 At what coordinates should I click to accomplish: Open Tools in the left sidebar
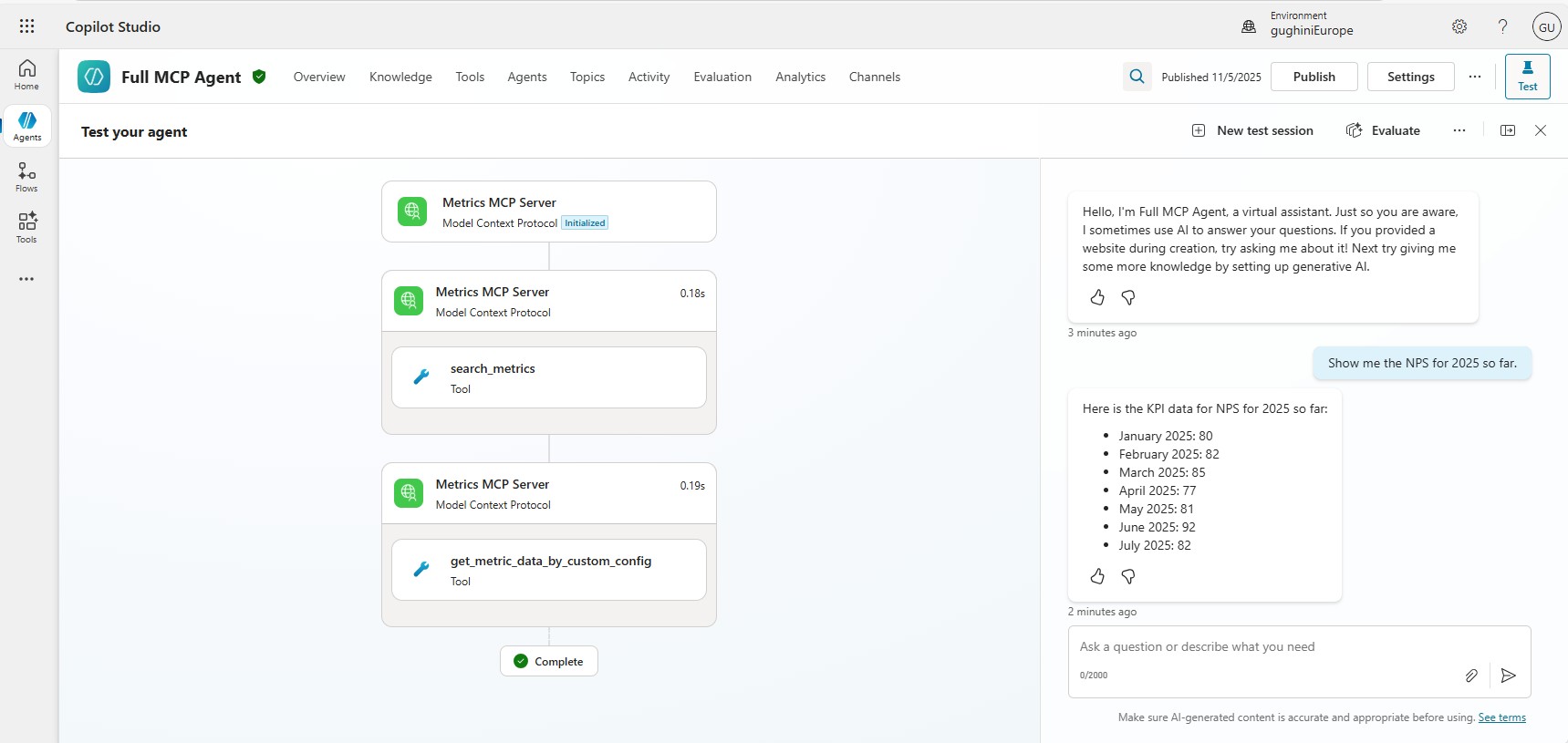click(27, 228)
